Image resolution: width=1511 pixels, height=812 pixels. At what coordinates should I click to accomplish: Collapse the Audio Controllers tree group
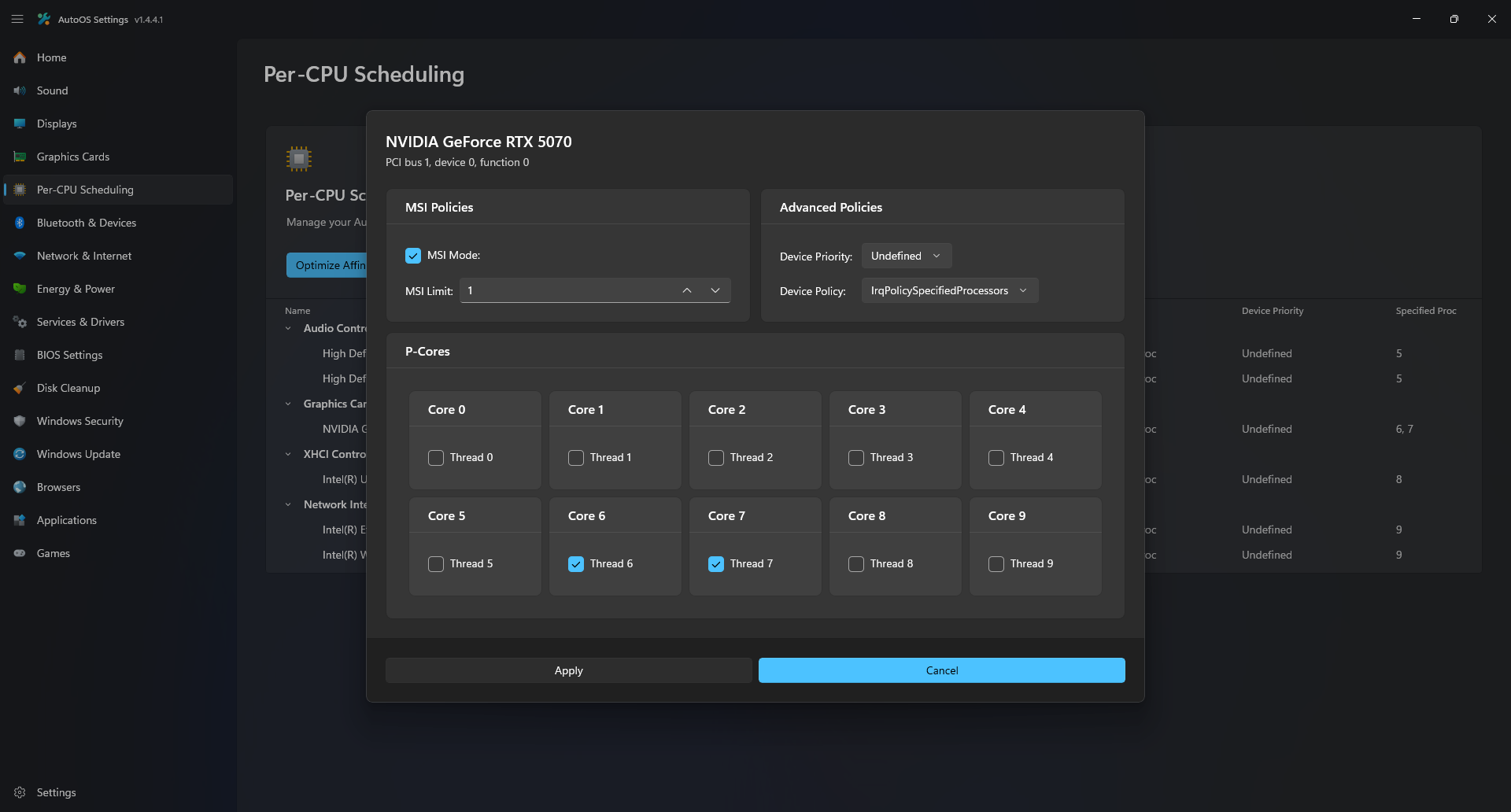[288, 328]
